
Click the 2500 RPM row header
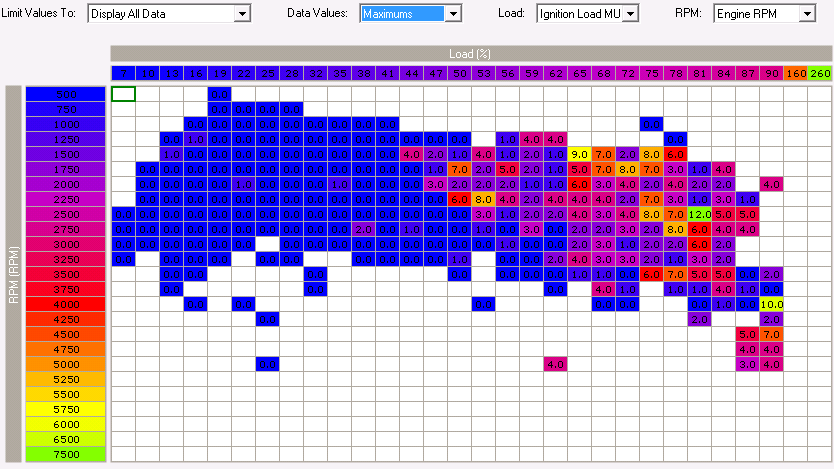[67, 214]
